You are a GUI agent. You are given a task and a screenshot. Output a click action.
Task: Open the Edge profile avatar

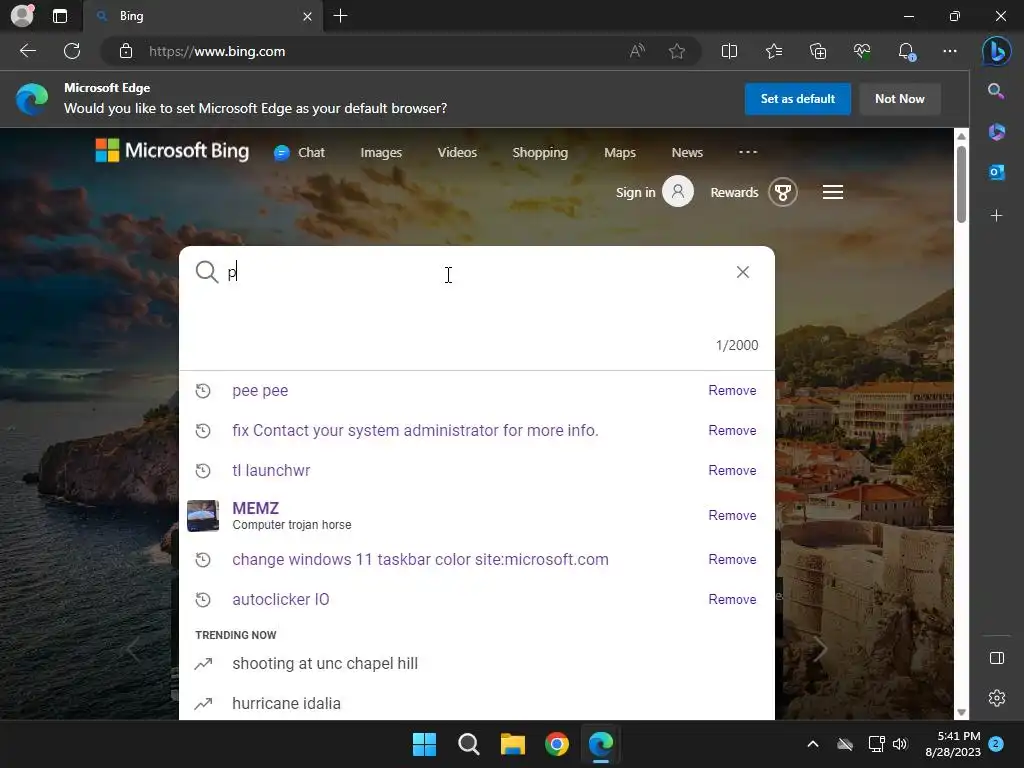[22, 16]
